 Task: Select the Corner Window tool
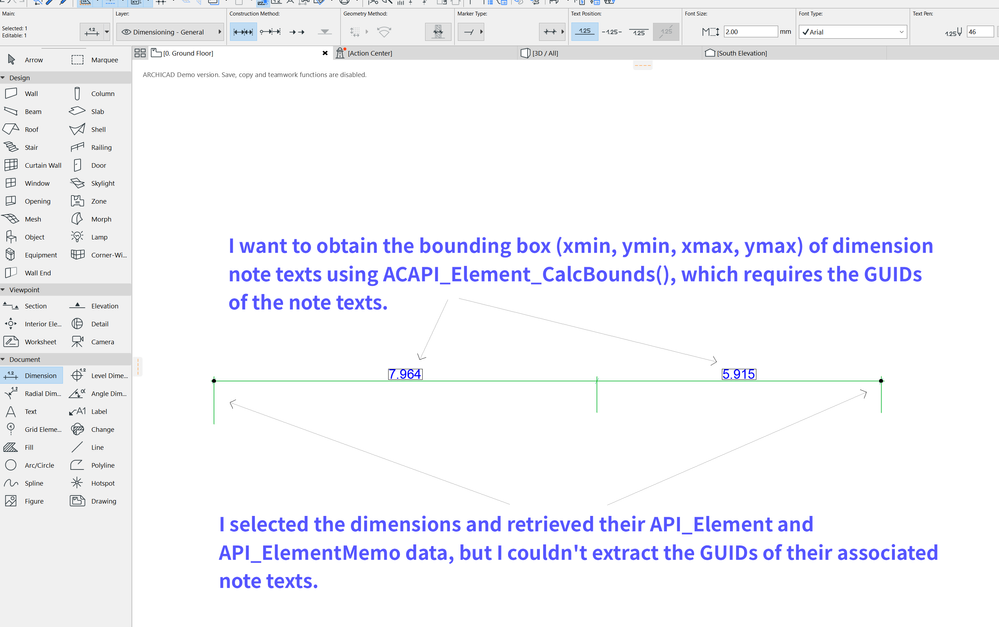(x=99, y=255)
